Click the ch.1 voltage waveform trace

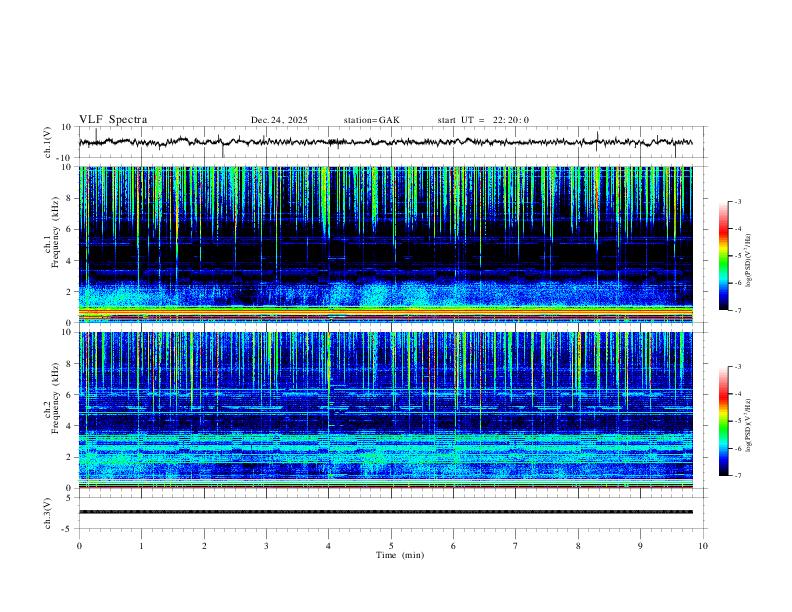coord(386,142)
